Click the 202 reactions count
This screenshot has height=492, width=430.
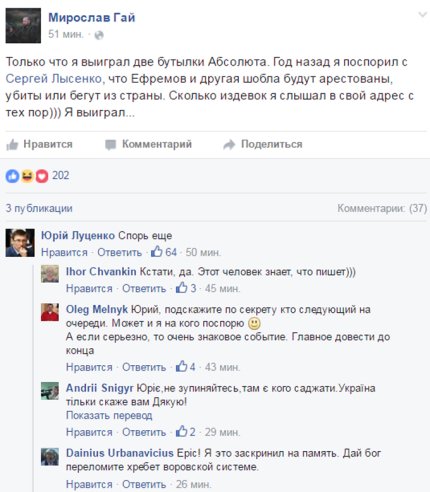[61, 175]
